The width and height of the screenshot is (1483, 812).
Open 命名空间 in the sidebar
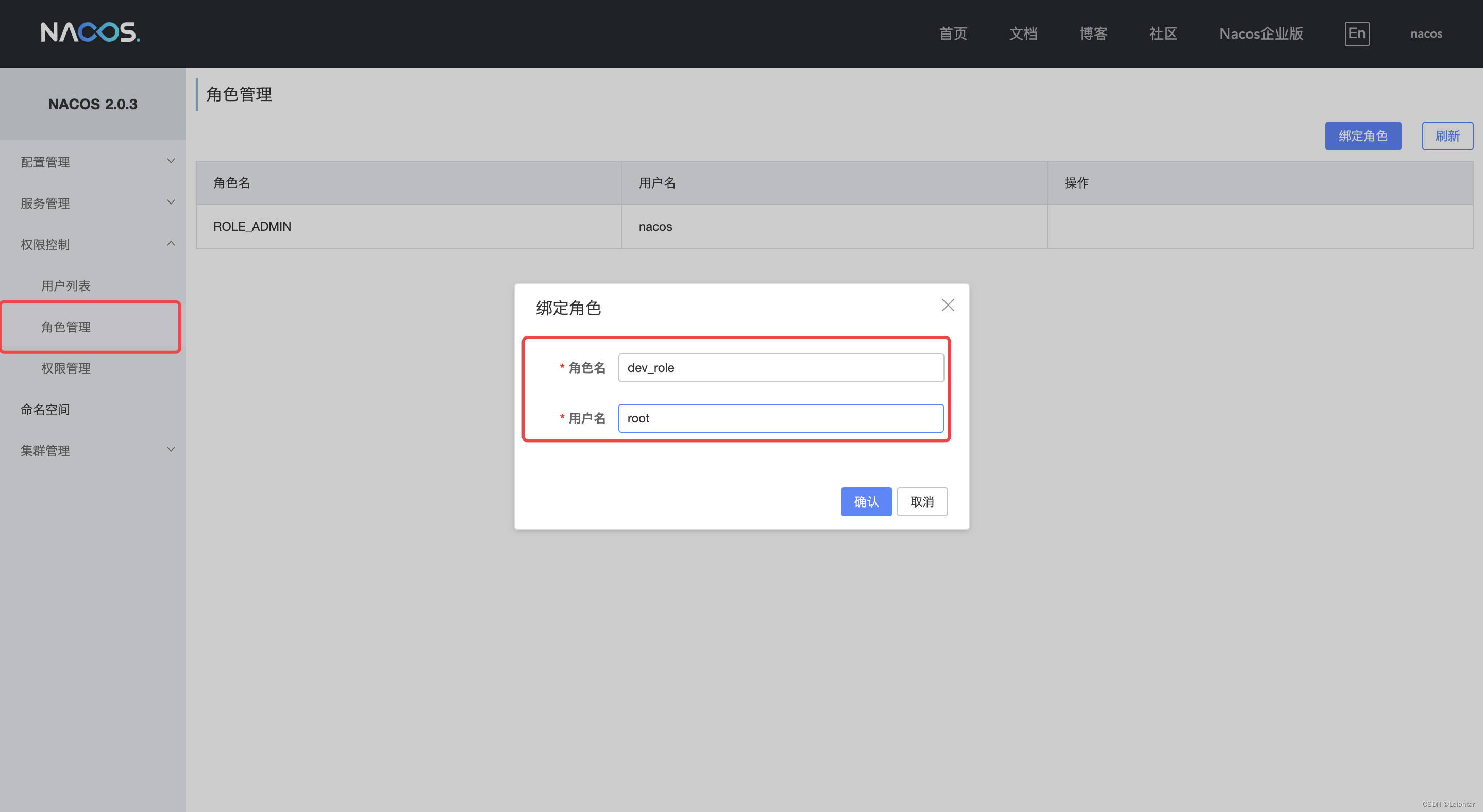[x=45, y=409]
